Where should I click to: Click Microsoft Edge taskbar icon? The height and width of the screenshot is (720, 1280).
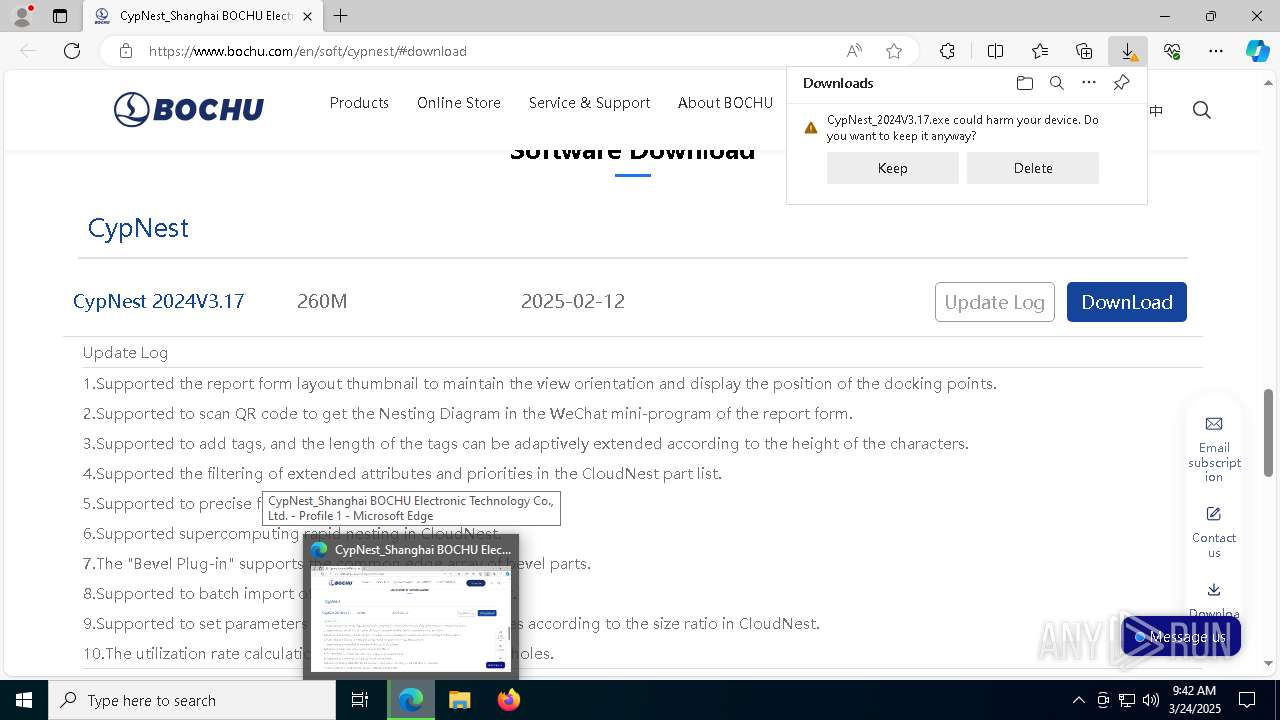[x=411, y=700]
